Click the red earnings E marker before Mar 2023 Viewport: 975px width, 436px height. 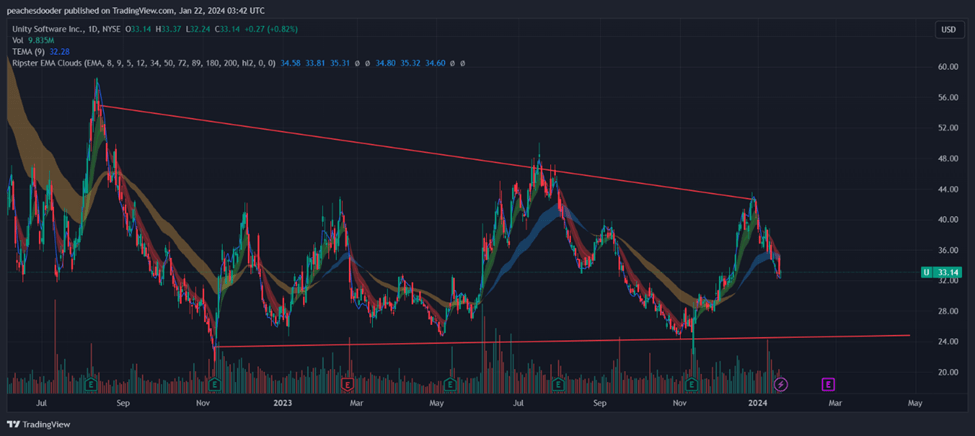tap(347, 385)
